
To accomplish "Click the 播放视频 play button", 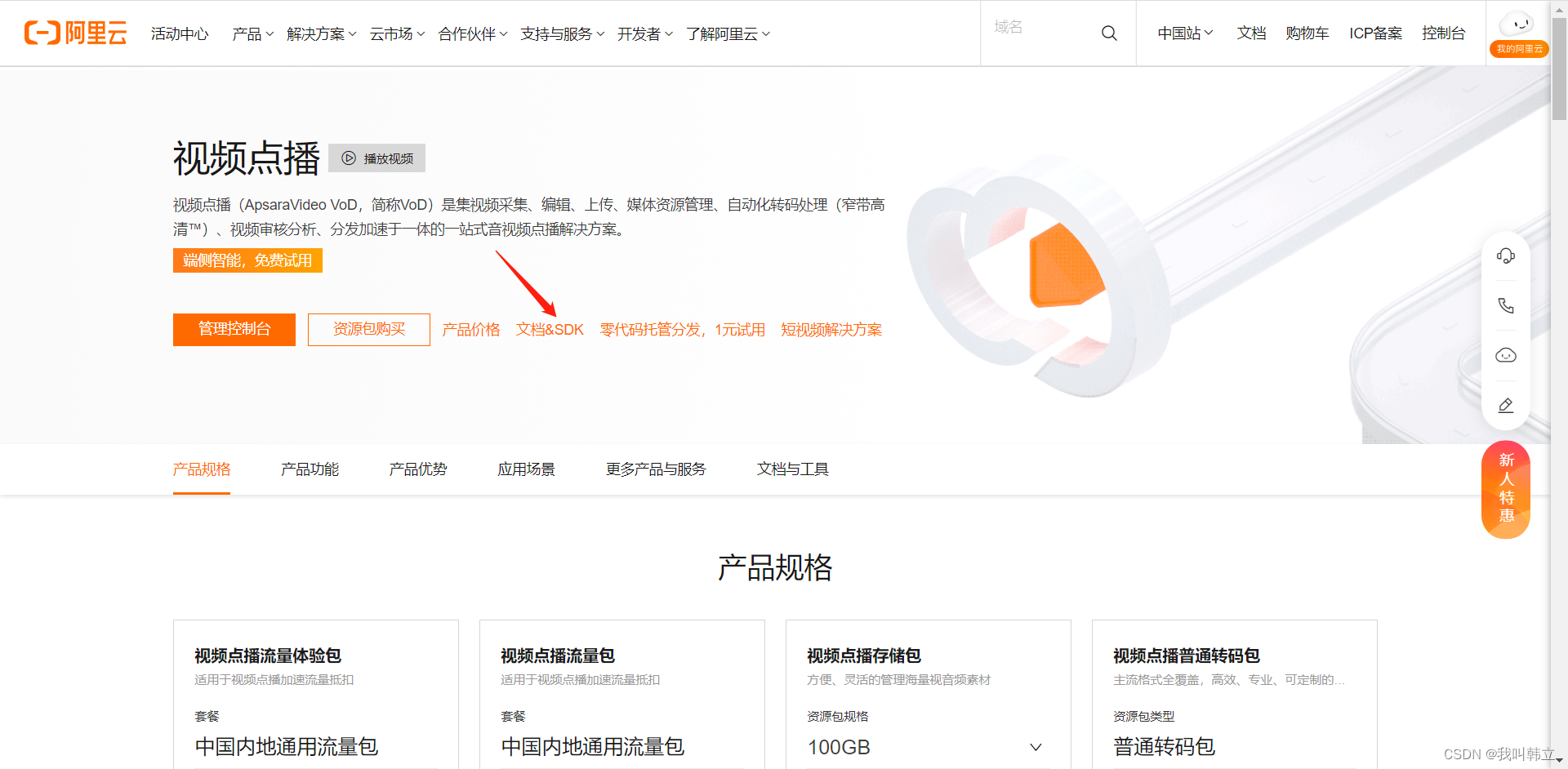I will click(x=376, y=158).
